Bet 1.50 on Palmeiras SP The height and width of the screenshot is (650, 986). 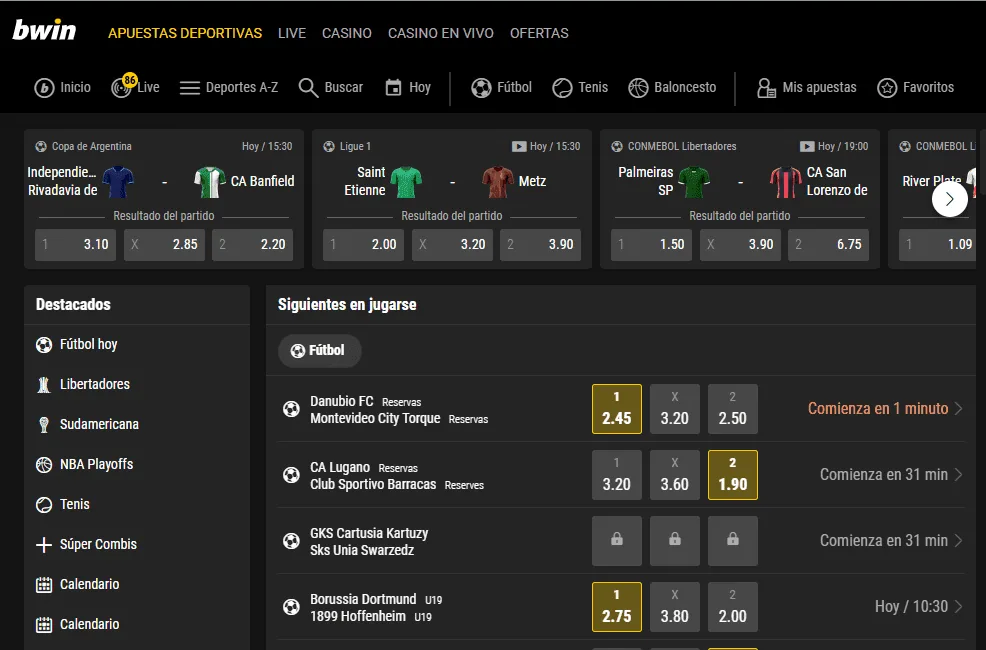[651, 245]
